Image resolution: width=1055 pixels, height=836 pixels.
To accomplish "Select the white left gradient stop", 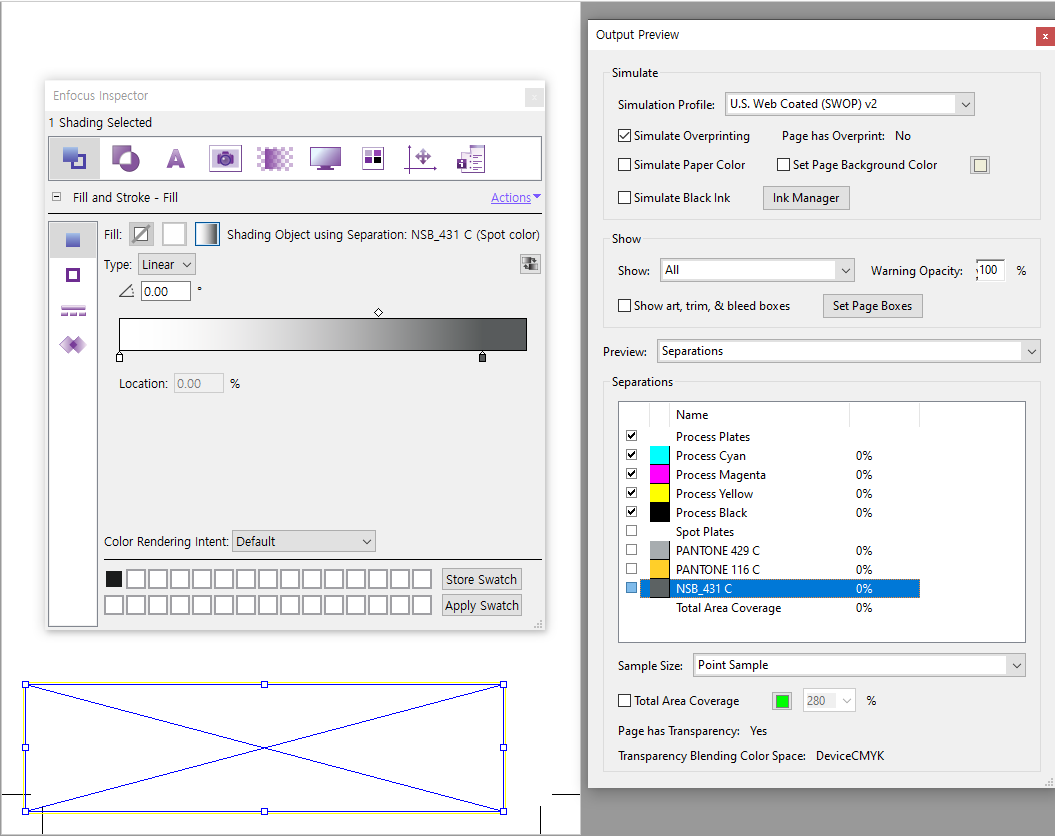I will (x=120, y=357).
